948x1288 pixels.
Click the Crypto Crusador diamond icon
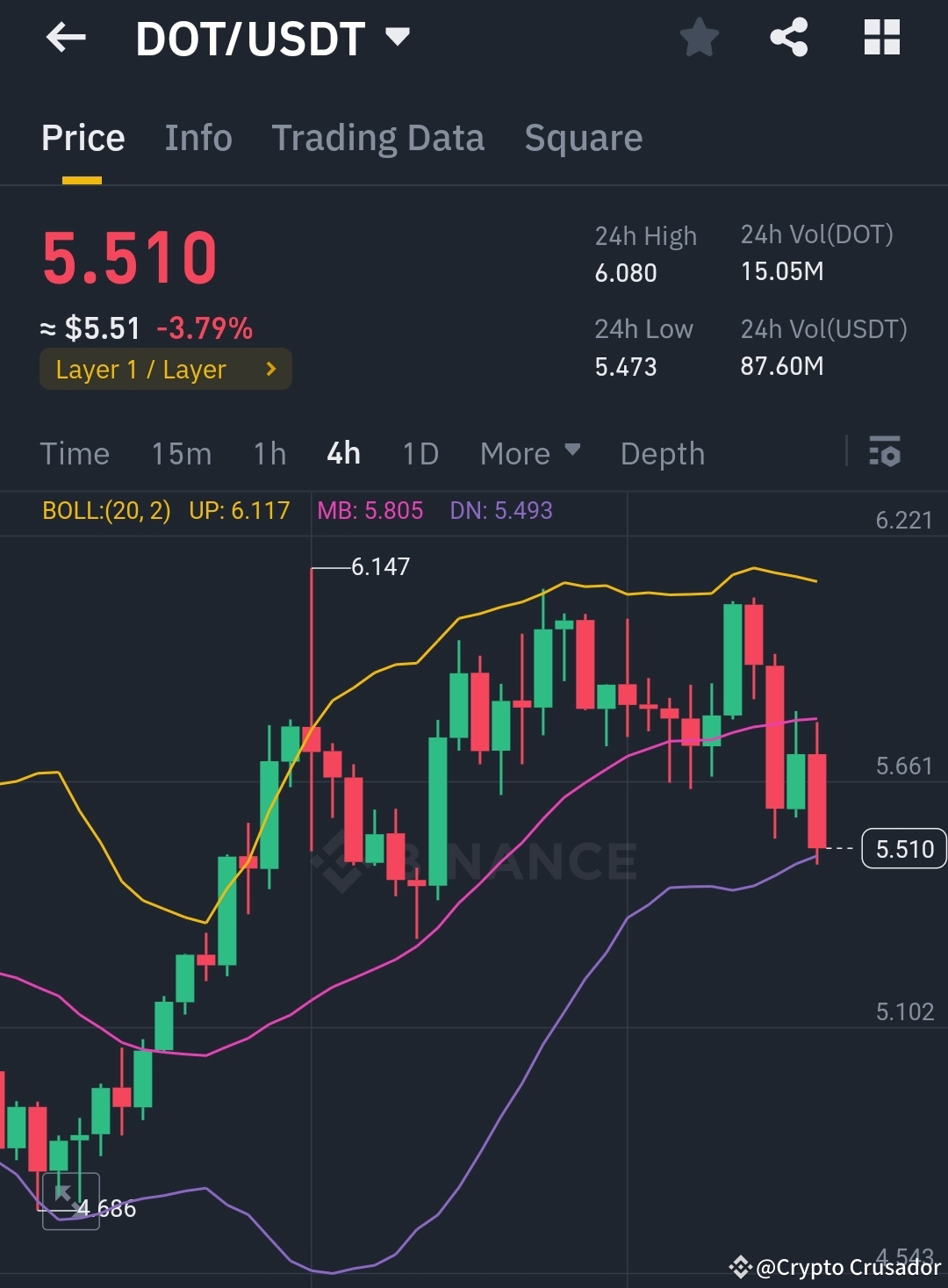point(742,1267)
